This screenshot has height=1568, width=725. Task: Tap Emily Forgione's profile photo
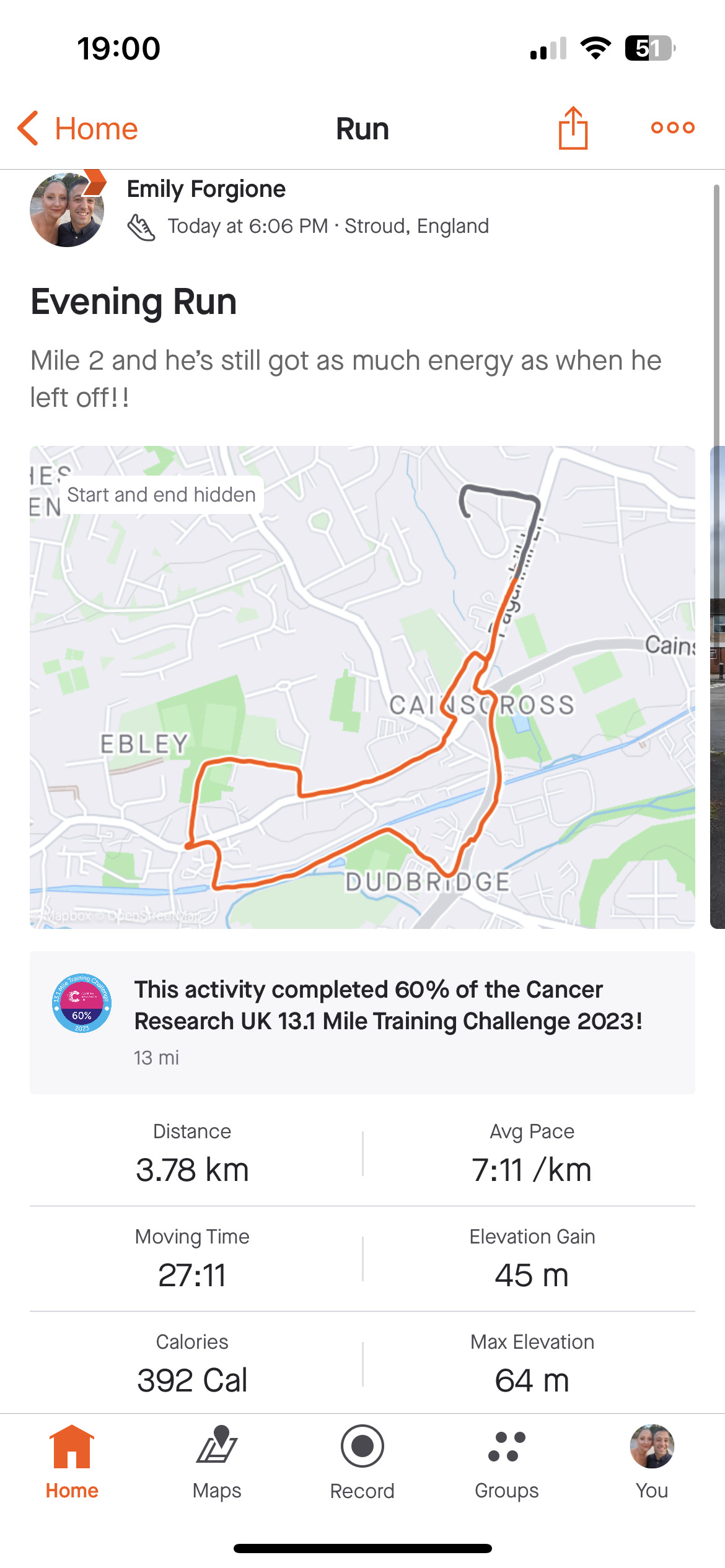pyautogui.click(x=67, y=210)
